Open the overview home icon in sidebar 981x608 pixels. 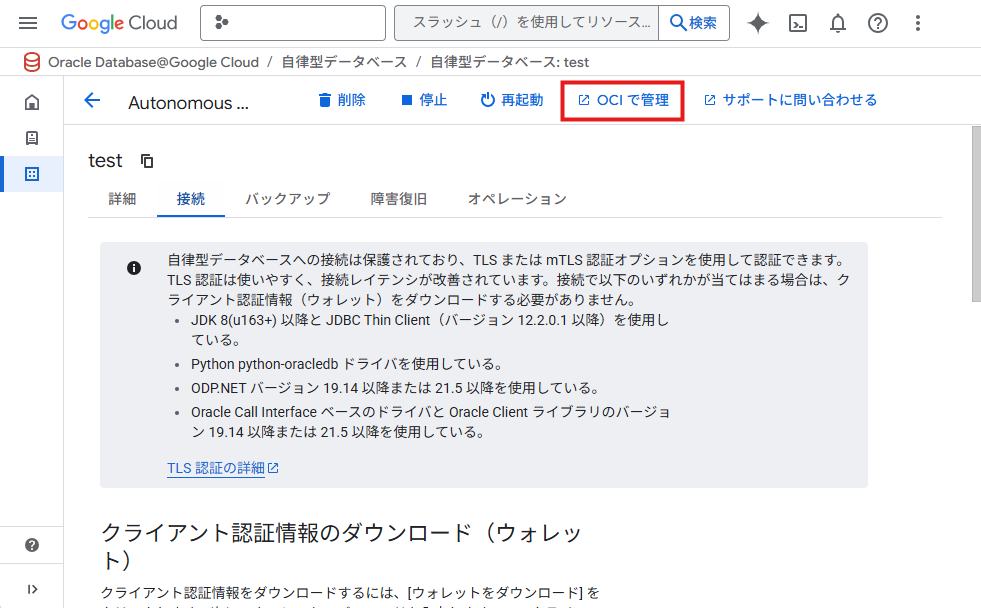(32, 102)
